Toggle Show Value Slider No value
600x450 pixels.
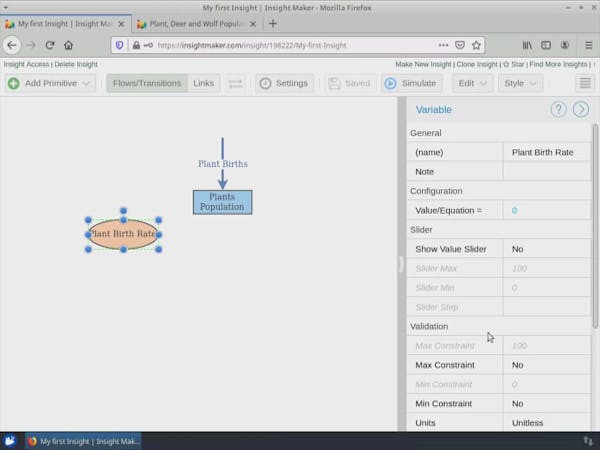point(547,249)
